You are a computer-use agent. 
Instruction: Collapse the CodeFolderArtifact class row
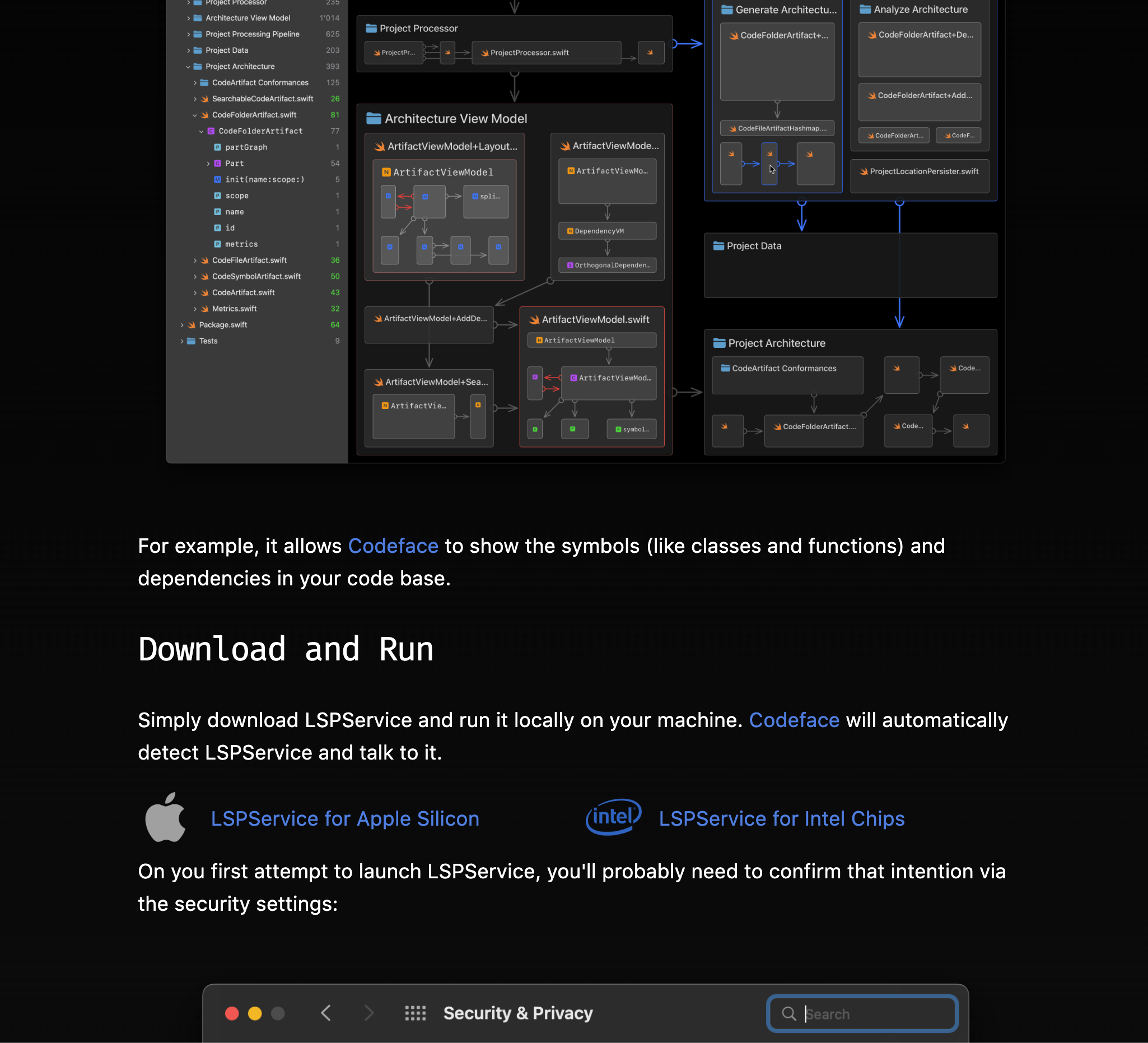pos(201,131)
